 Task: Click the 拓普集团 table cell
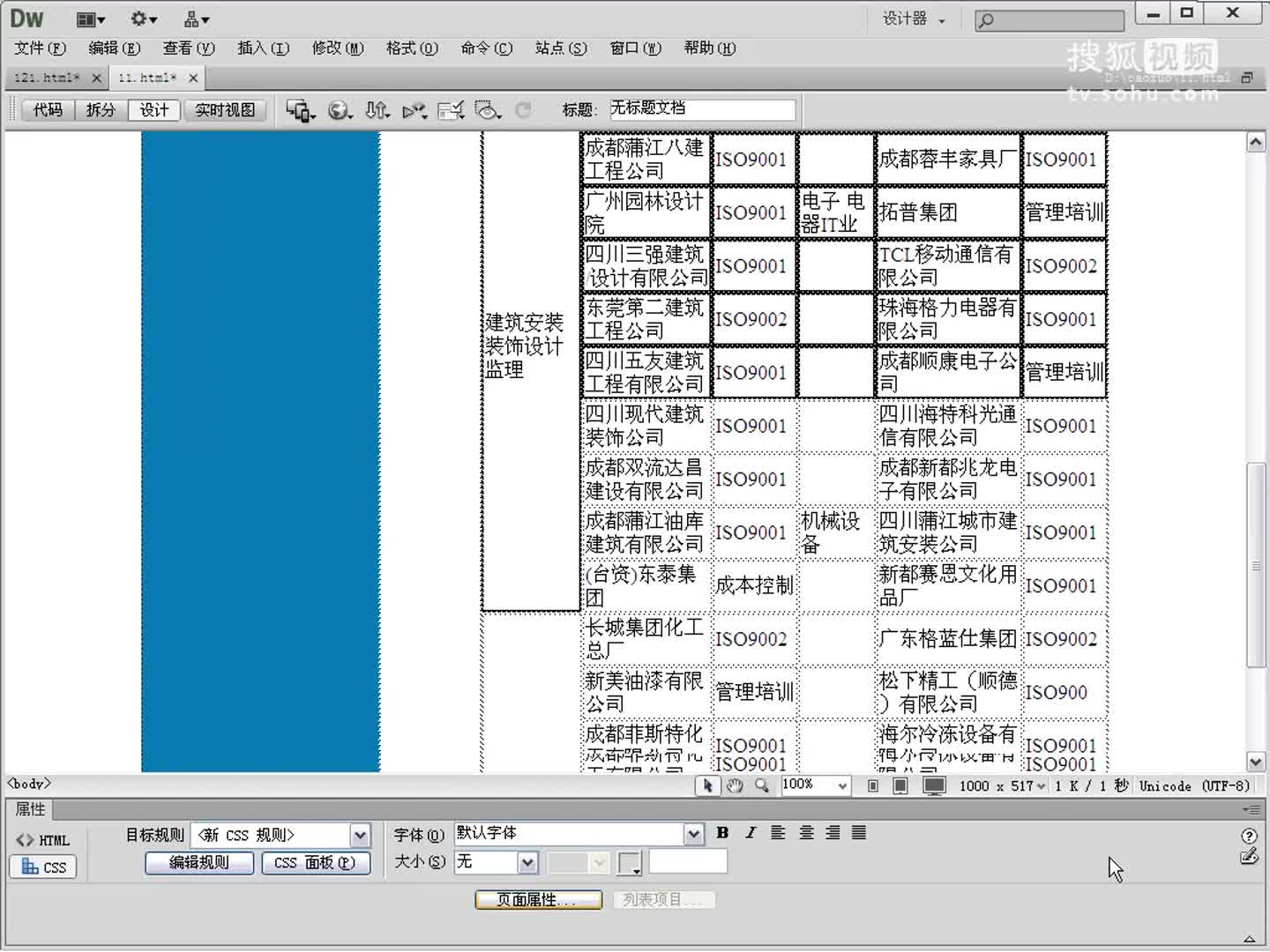(948, 212)
